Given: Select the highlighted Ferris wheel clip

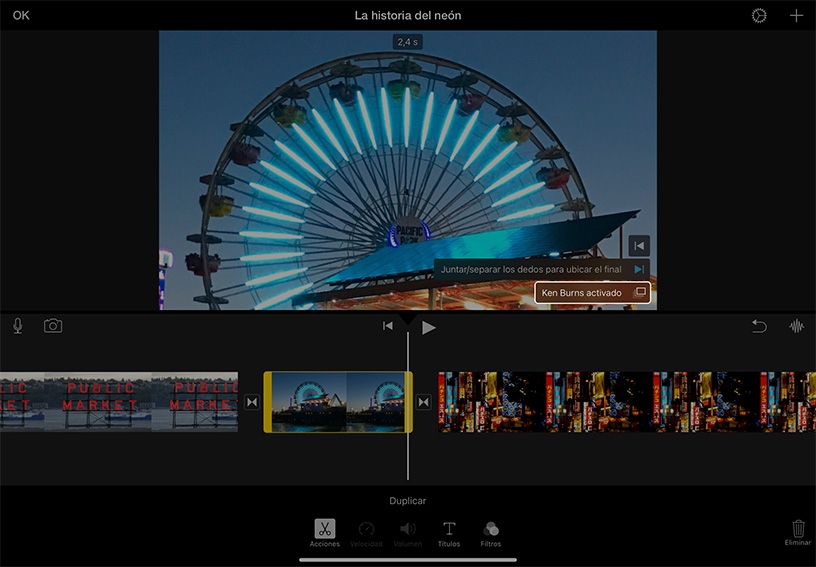Looking at the screenshot, I should [x=338, y=402].
